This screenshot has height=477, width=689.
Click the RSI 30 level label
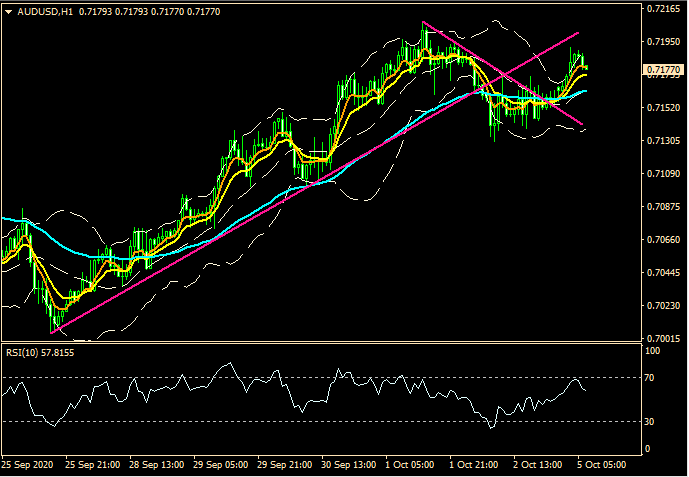(x=650, y=422)
